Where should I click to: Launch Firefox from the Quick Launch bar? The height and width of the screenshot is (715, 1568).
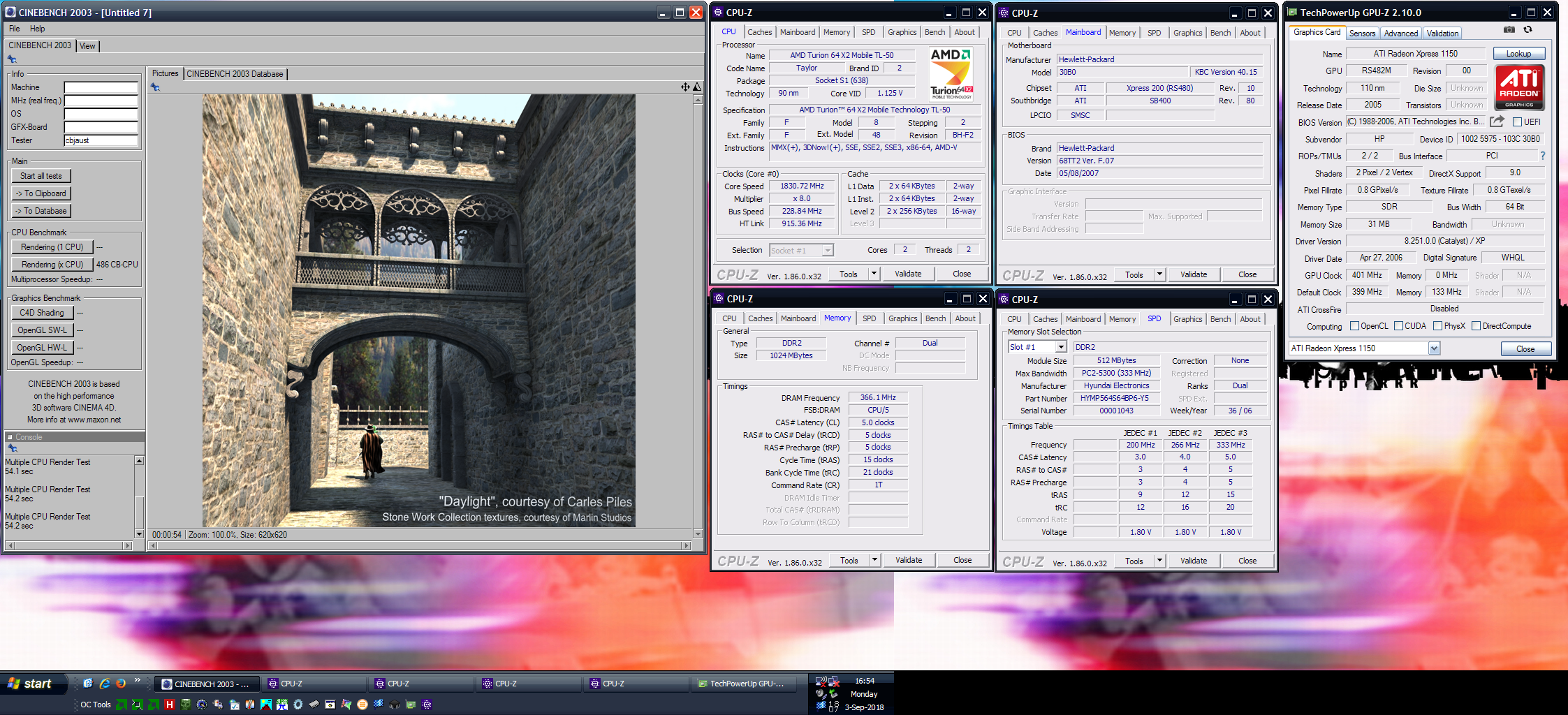tap(121, 684)
